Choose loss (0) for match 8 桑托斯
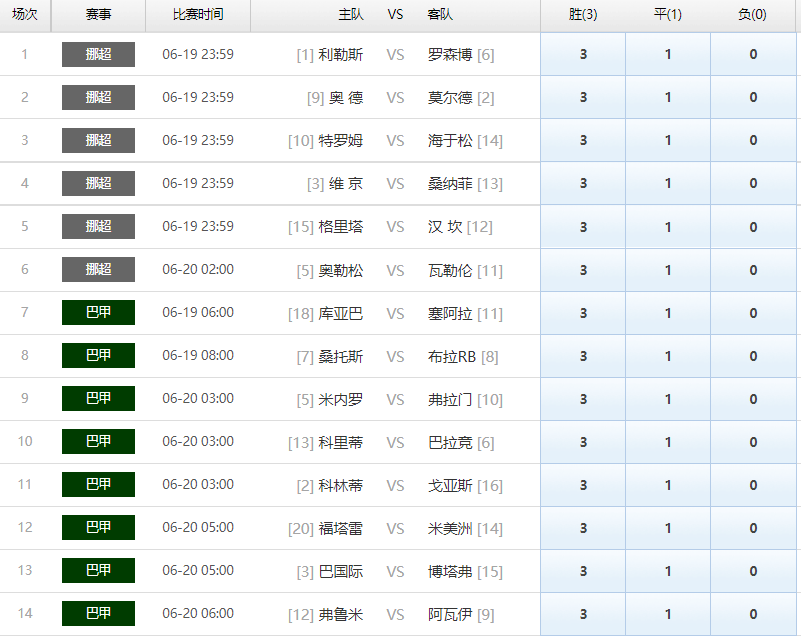 click(753, 356)
